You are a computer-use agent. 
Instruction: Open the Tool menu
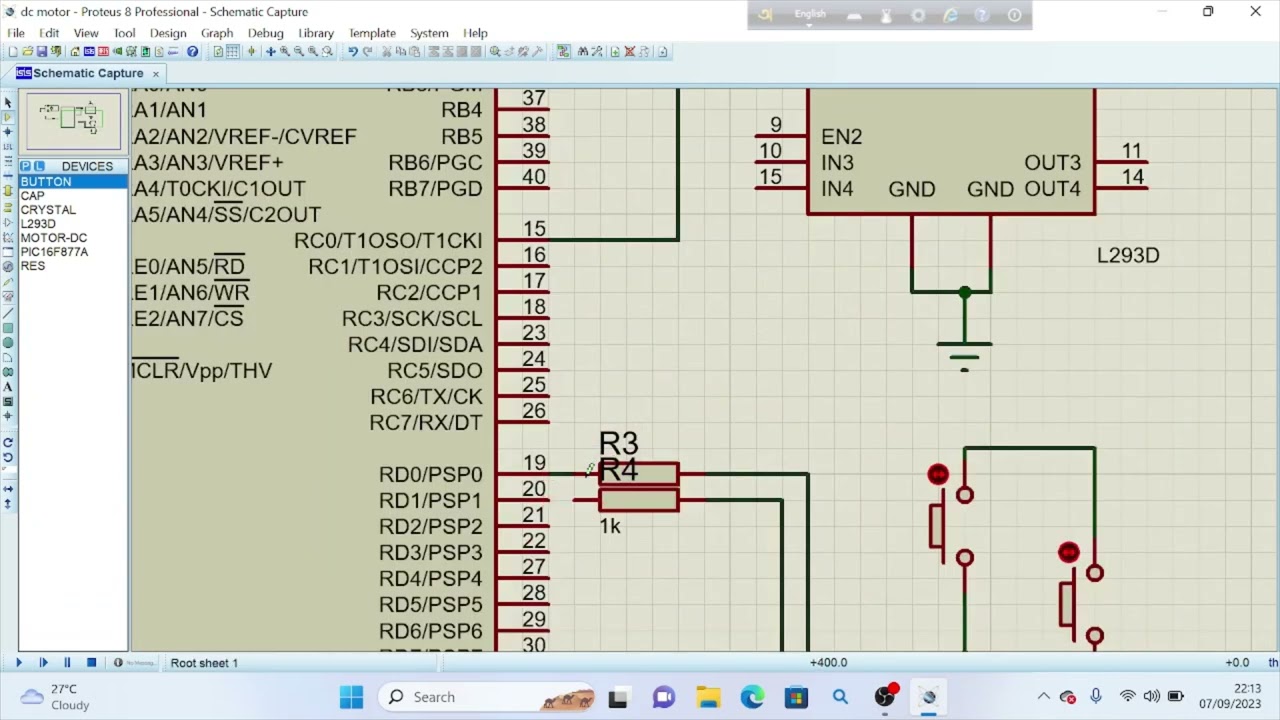[x=124, y=33]
